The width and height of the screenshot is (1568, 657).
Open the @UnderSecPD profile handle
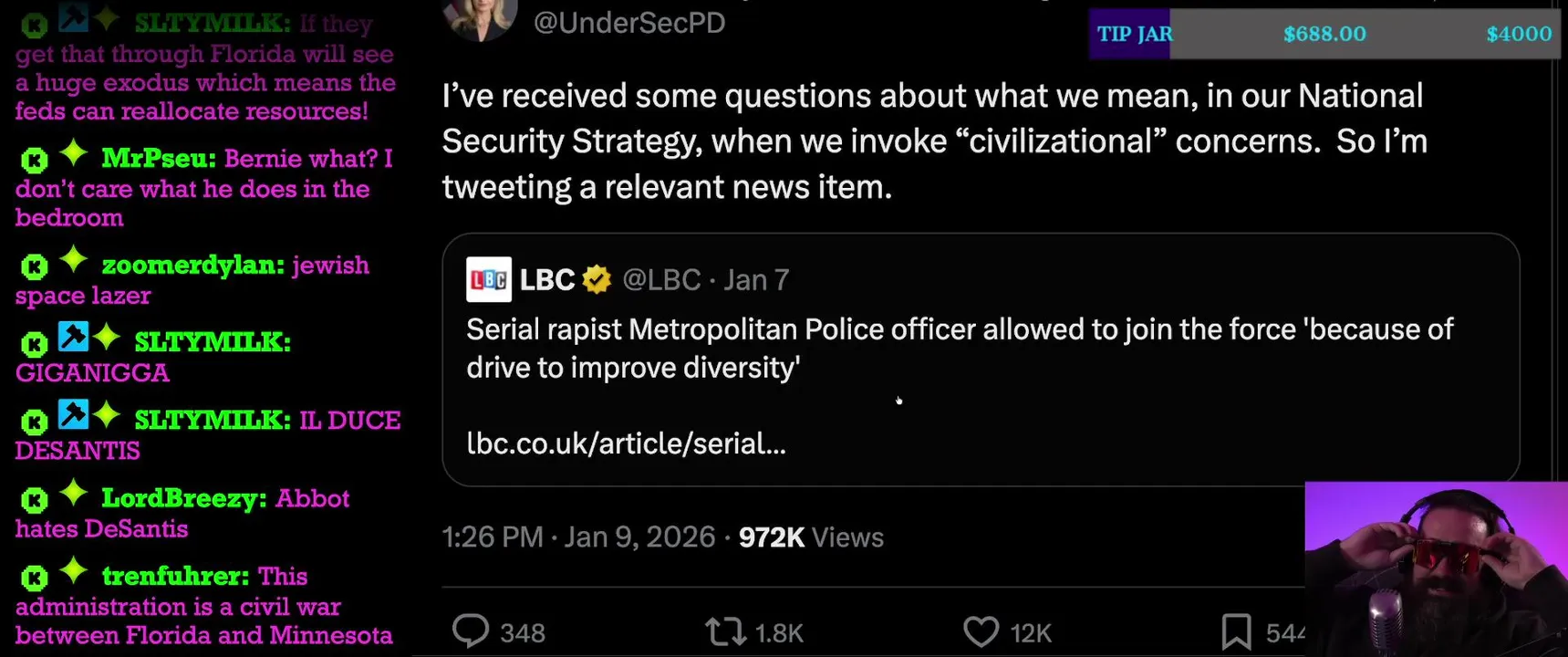[628, 23]
